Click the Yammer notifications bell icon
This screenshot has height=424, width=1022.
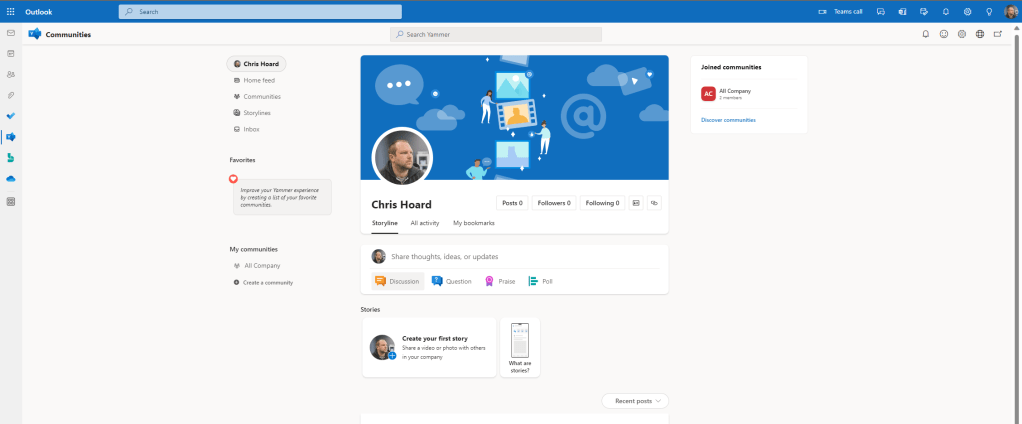(925, 34)
